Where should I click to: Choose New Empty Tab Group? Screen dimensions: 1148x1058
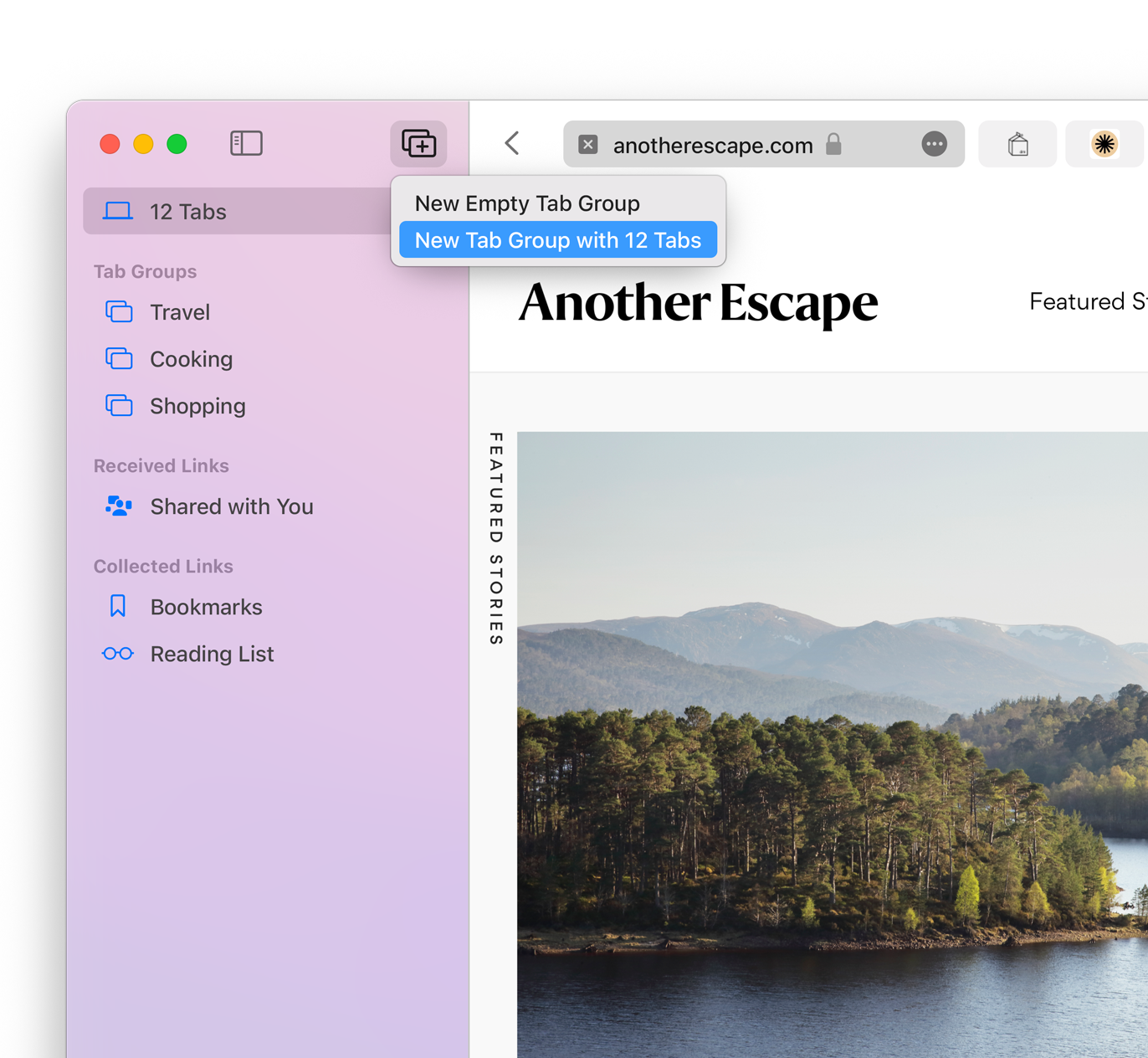point(527,203)
